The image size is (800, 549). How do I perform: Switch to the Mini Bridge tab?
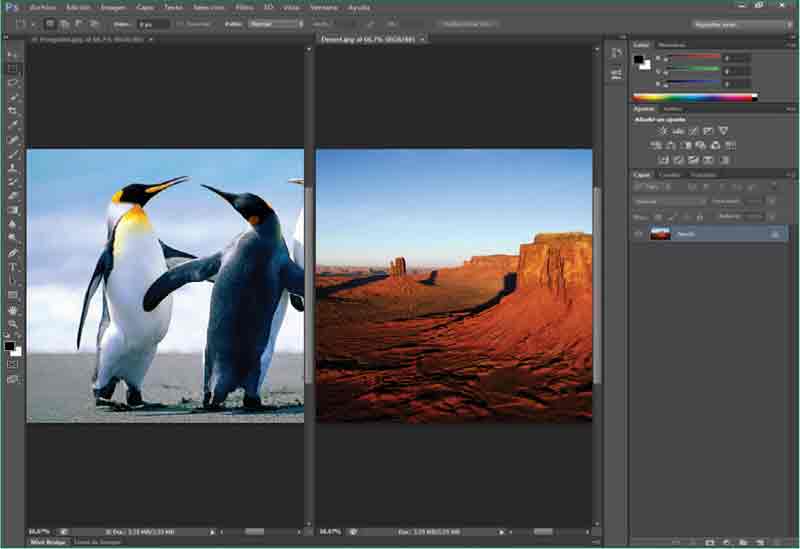(x=47, y=541)
